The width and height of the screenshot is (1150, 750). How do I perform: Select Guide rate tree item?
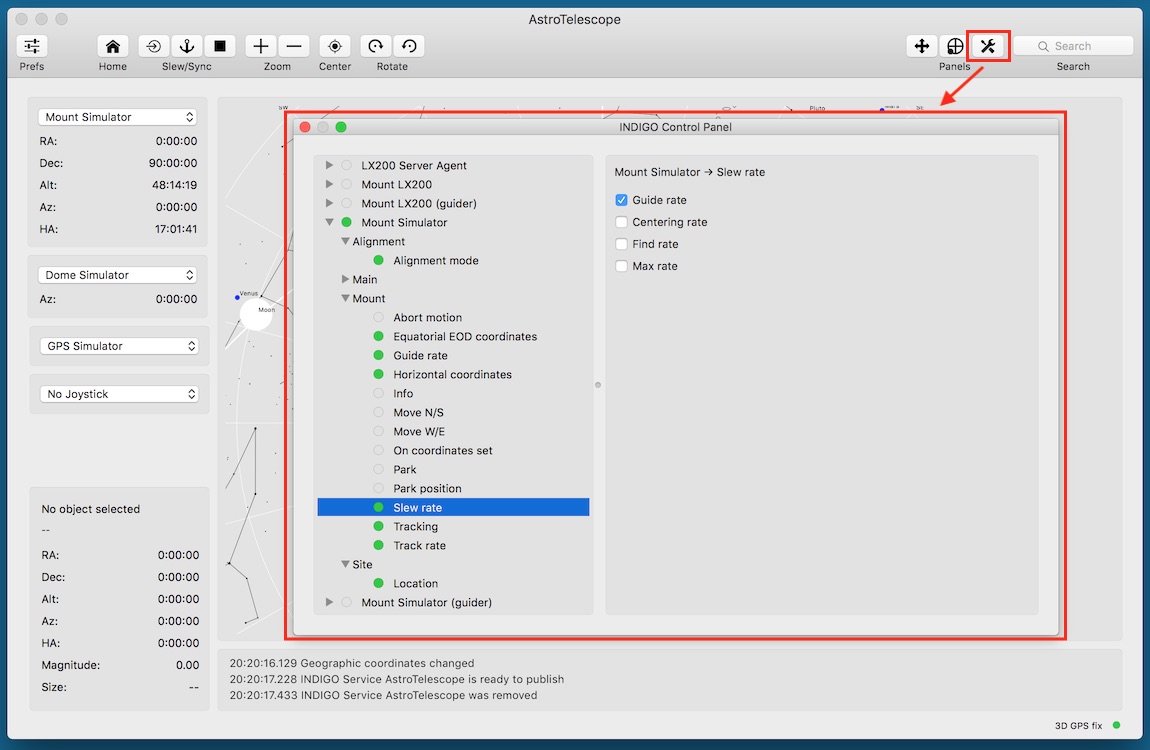420,356
